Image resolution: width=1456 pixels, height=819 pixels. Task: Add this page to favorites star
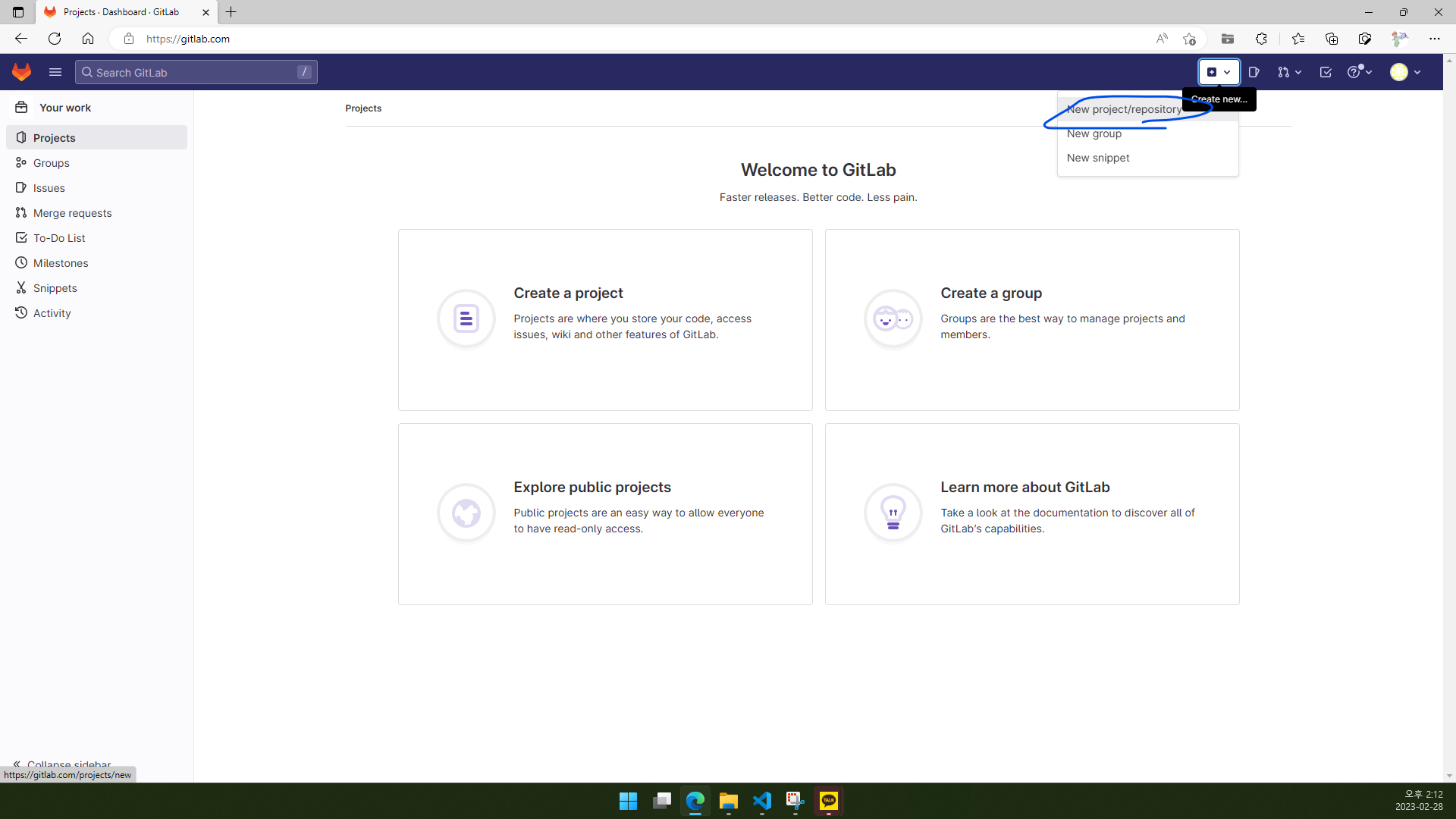pos(1188,39)
